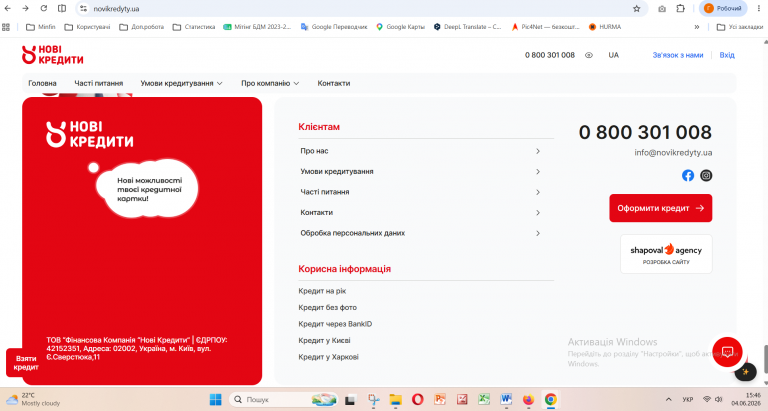Open DeepL Translate bookmark

[467, 27]
